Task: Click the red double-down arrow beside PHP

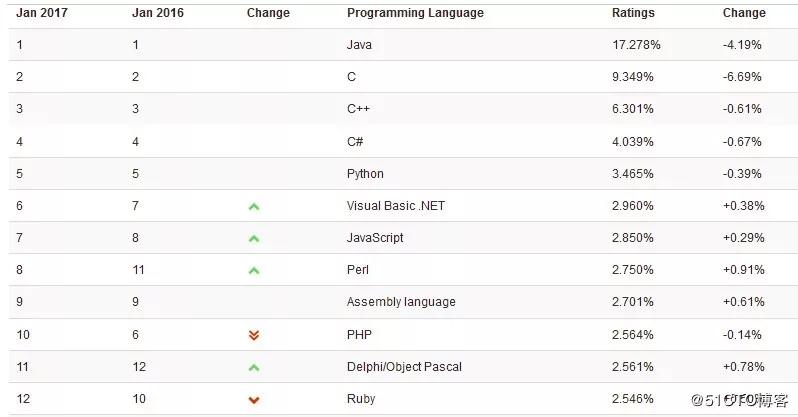Action: click(254, 335)
